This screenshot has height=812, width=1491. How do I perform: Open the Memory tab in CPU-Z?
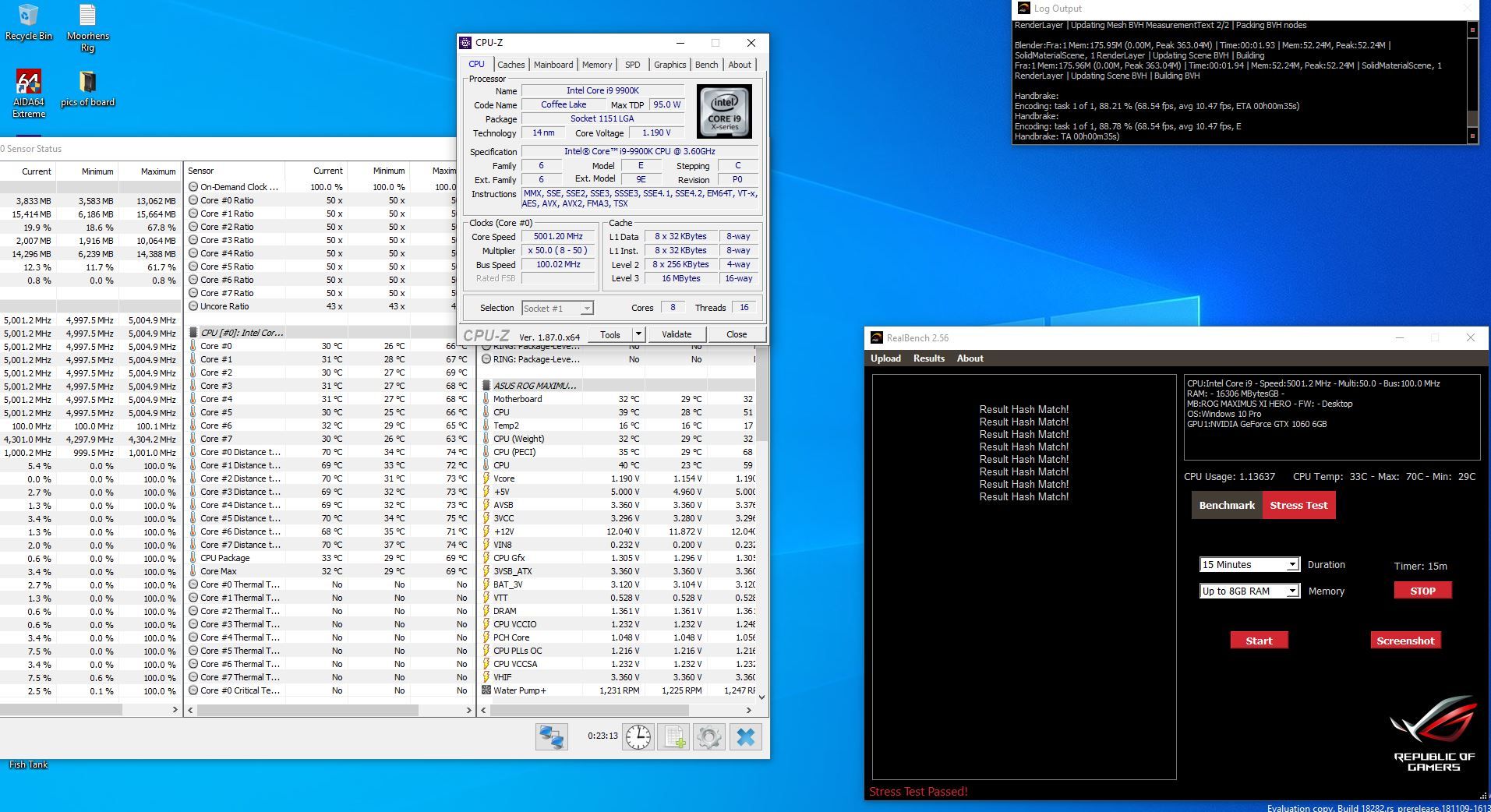tap(597, 65)
